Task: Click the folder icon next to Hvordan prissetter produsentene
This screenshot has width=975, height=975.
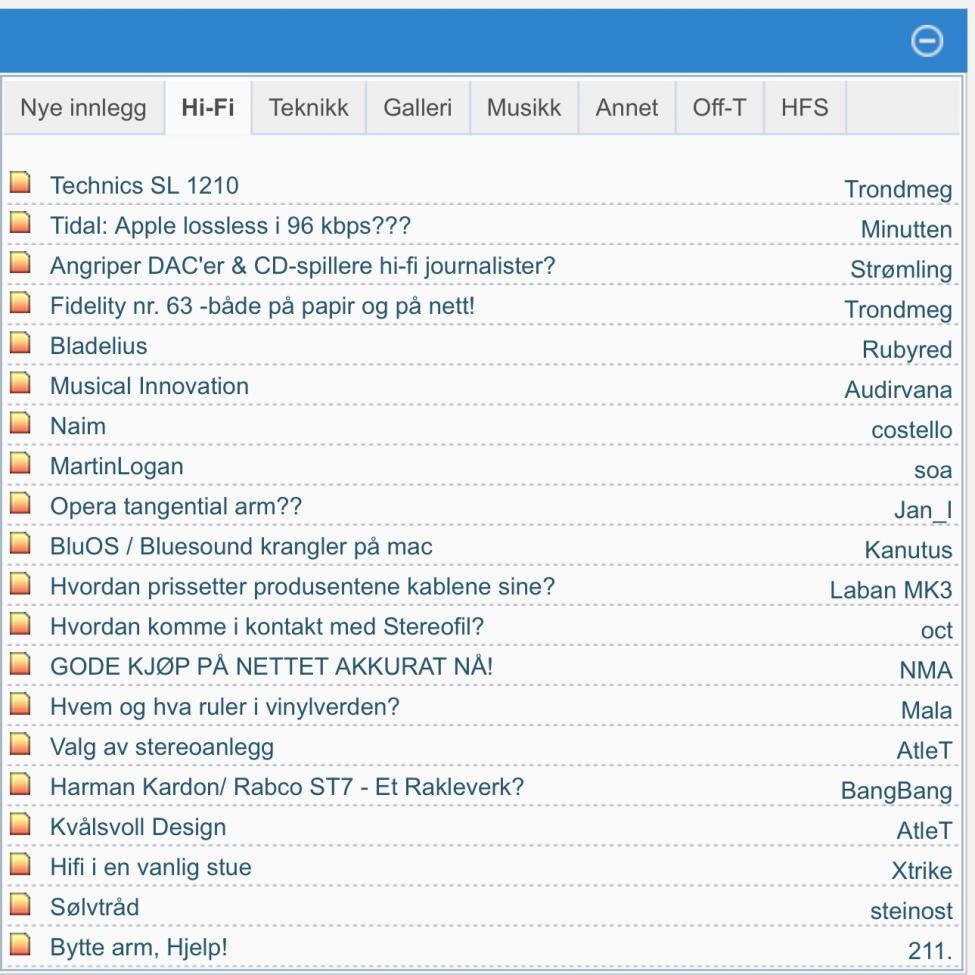Action: (20, 583)
